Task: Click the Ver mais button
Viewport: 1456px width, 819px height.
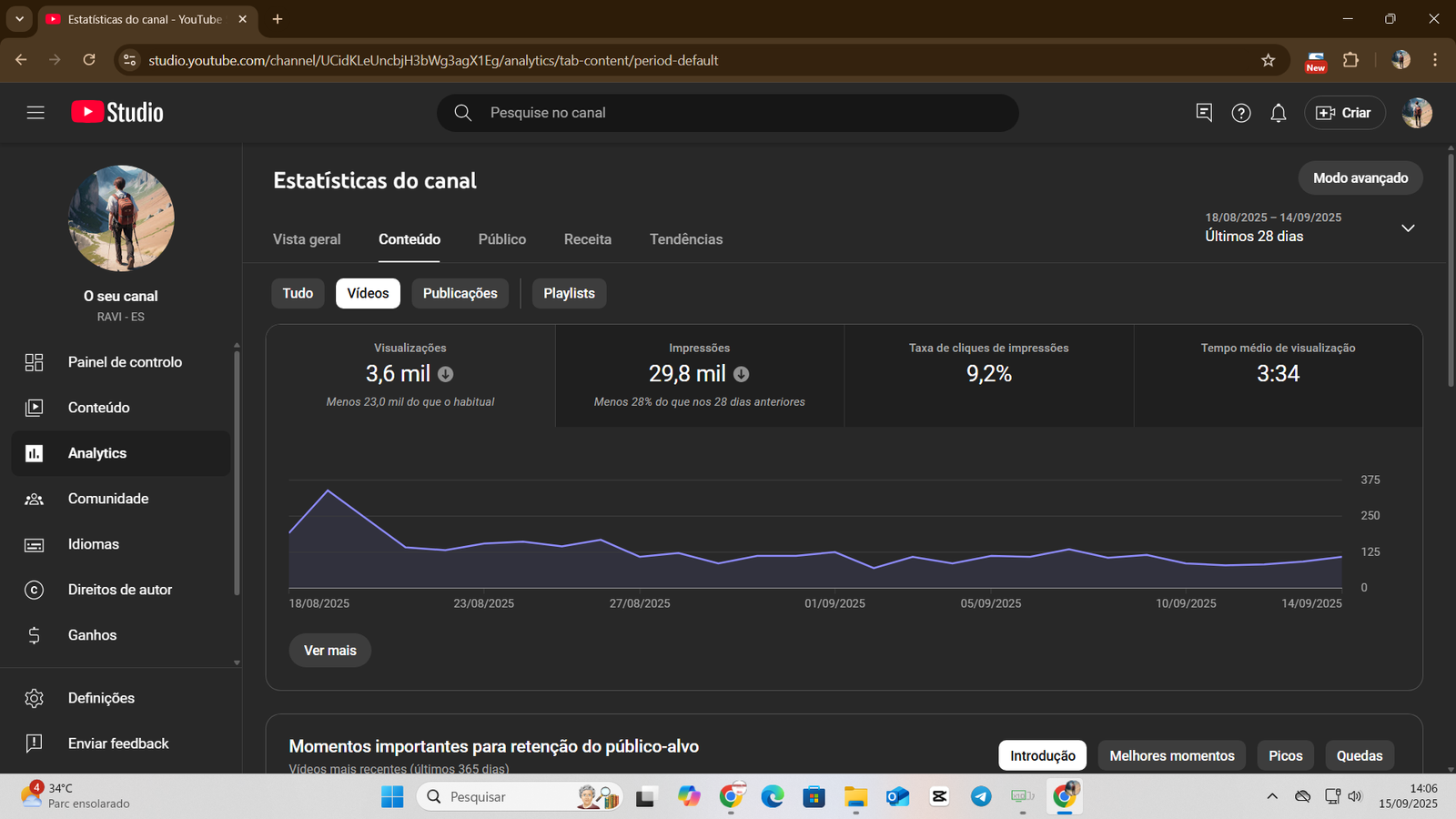Action: [329, 651]
